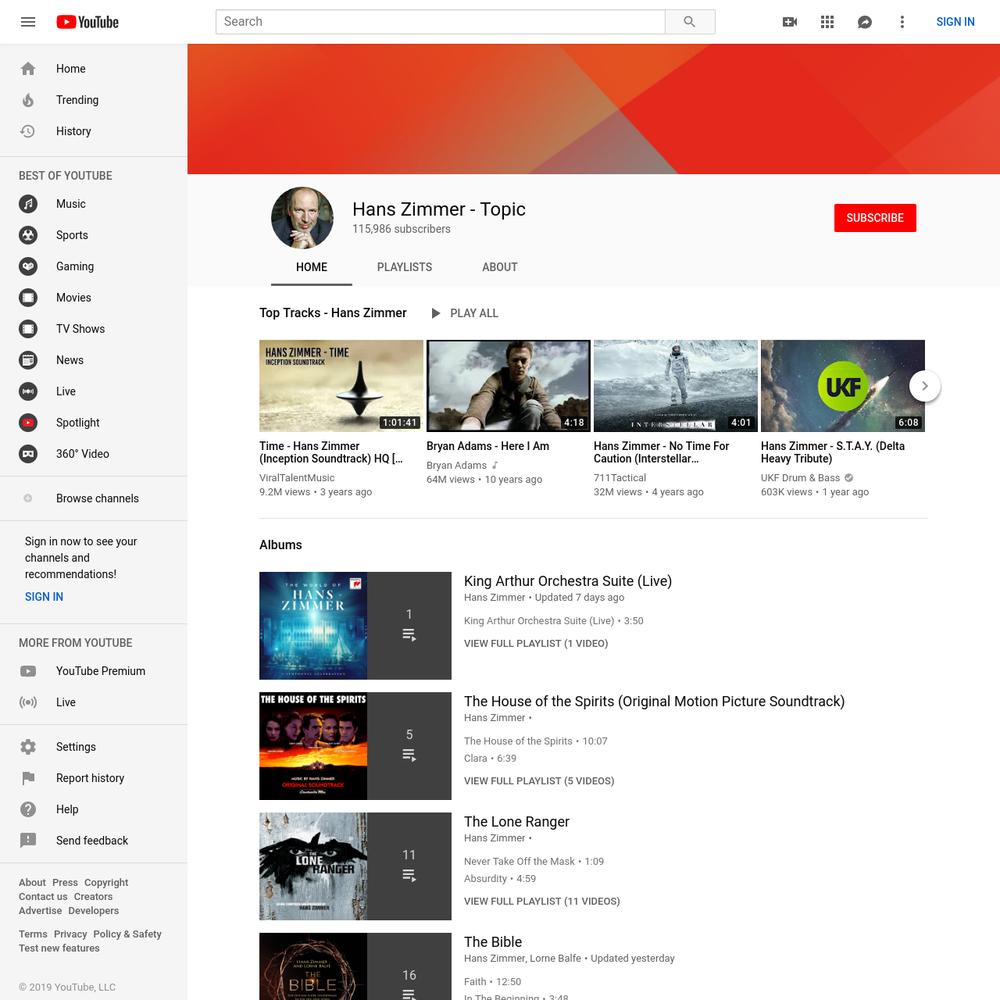The width and height of the screenshot is (1000, 1000).
Task: Click the News icon in sidebar
Action: pyautogui.click(x=28, y=360)
